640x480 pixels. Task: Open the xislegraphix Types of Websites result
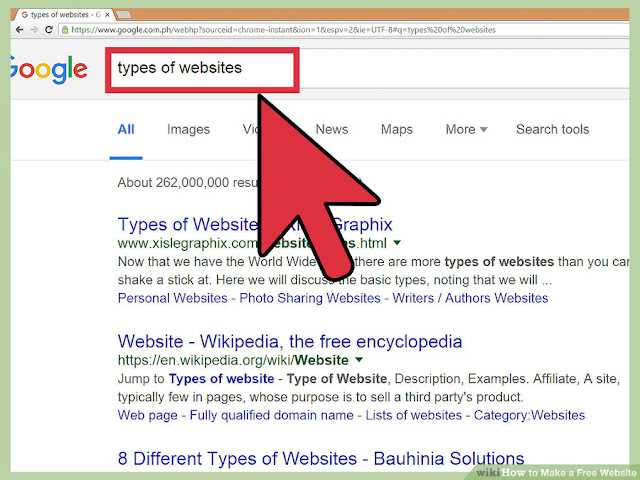[x=255, y=224]
